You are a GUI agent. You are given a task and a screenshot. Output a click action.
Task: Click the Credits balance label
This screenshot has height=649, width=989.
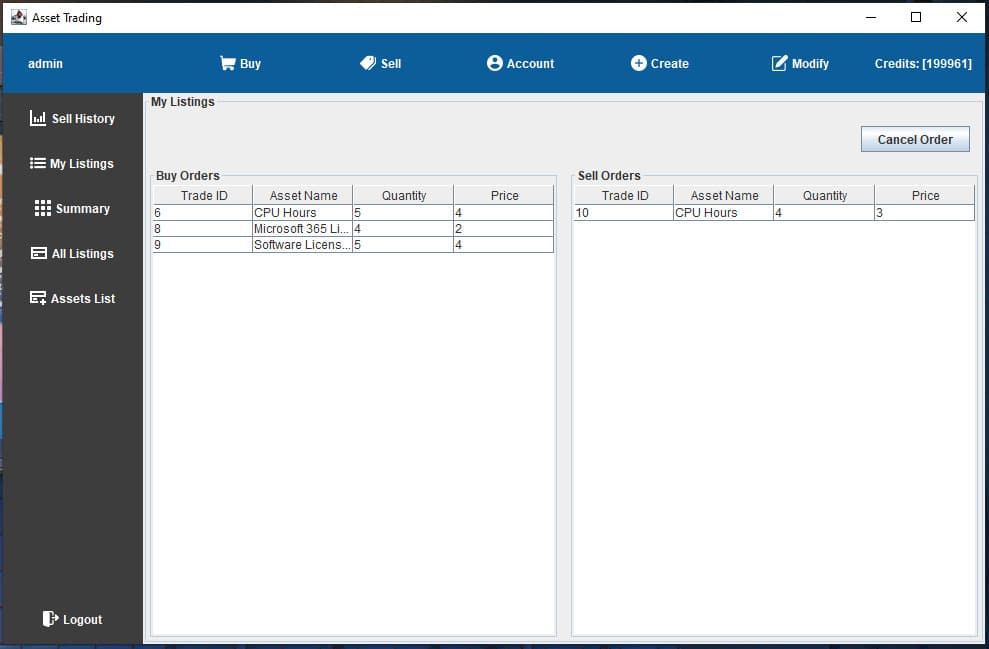coord(921,63)
